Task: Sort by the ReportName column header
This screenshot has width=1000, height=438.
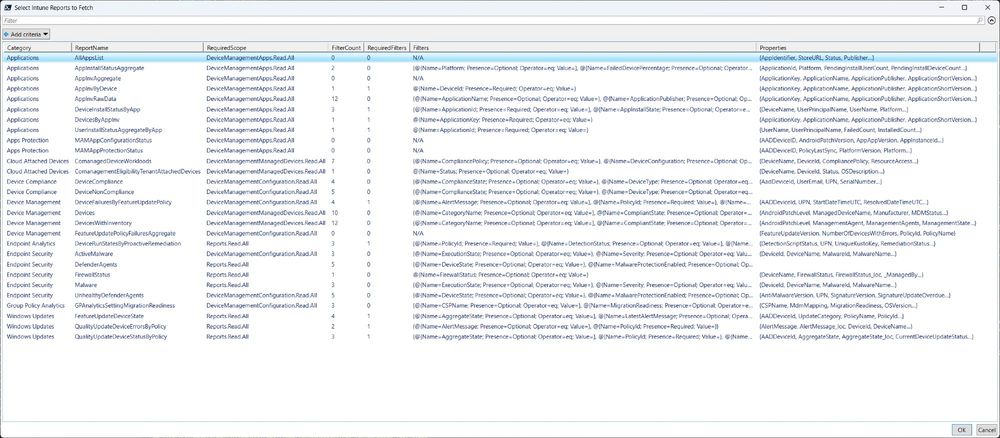Action: 138,48
